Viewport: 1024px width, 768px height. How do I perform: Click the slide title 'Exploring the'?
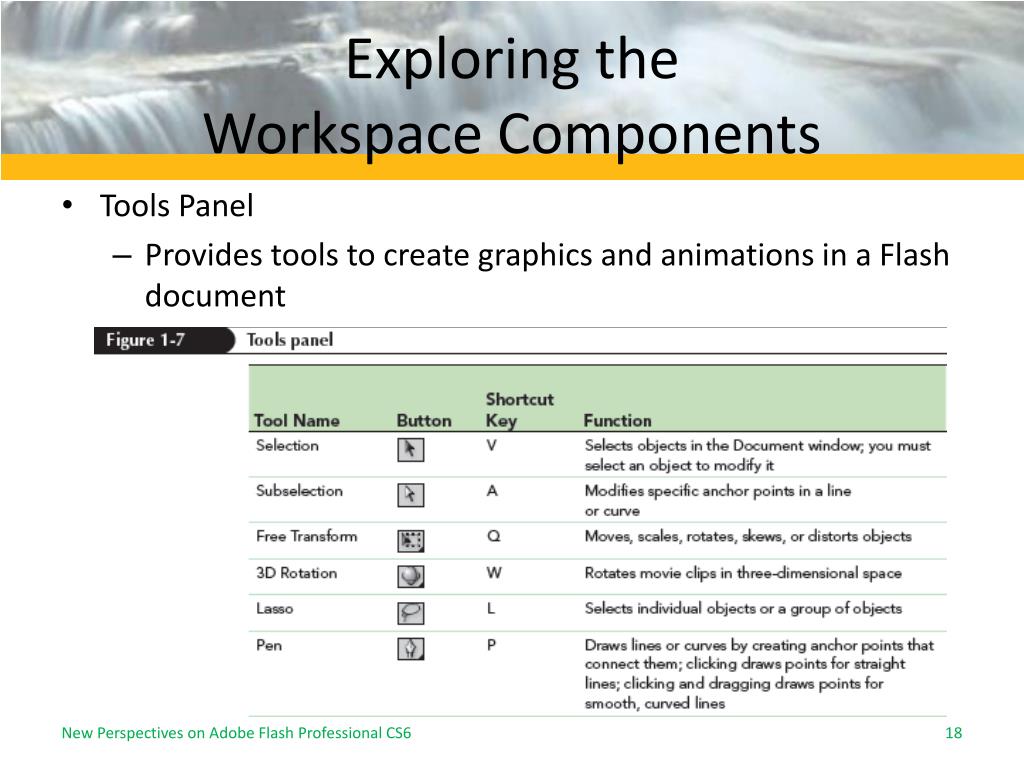pos(512,59)
